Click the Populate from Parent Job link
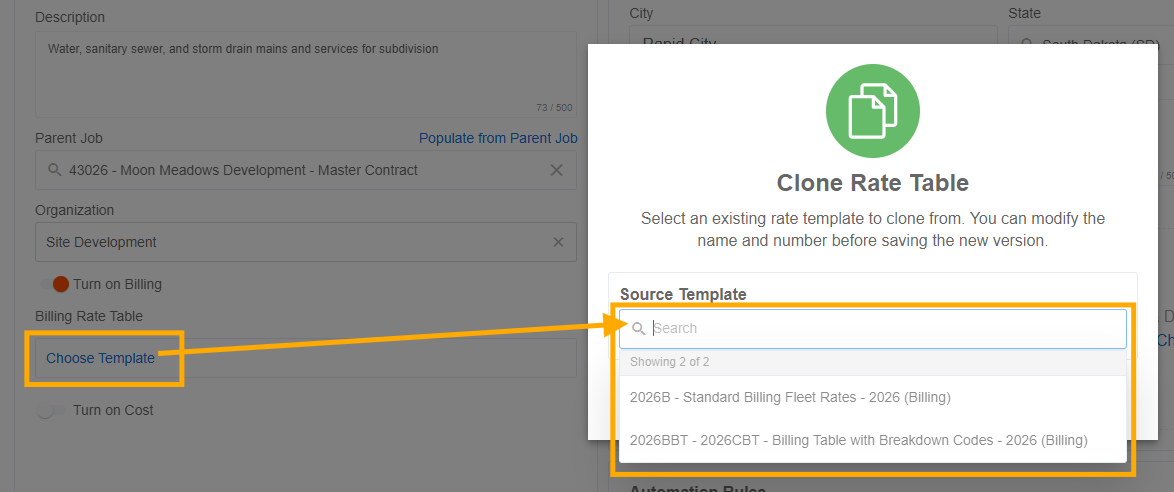 (x=498, y=139)
